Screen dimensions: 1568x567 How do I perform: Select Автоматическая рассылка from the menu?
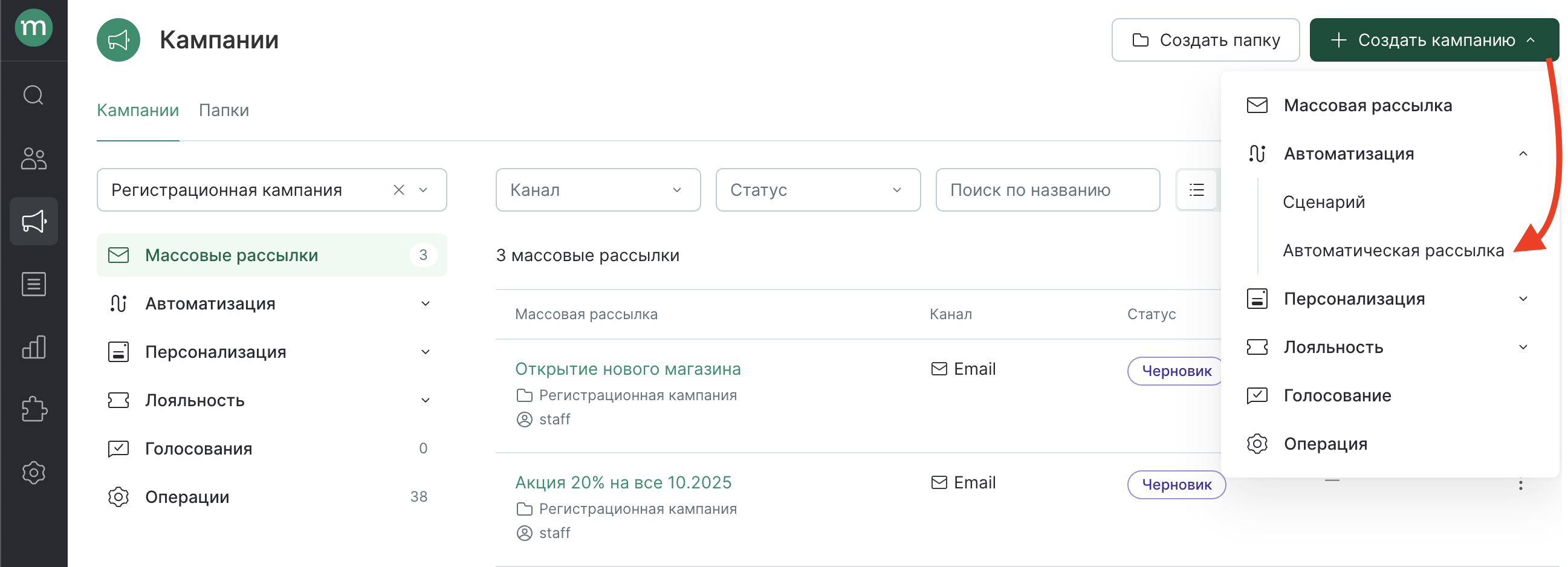click(1393, 250)
